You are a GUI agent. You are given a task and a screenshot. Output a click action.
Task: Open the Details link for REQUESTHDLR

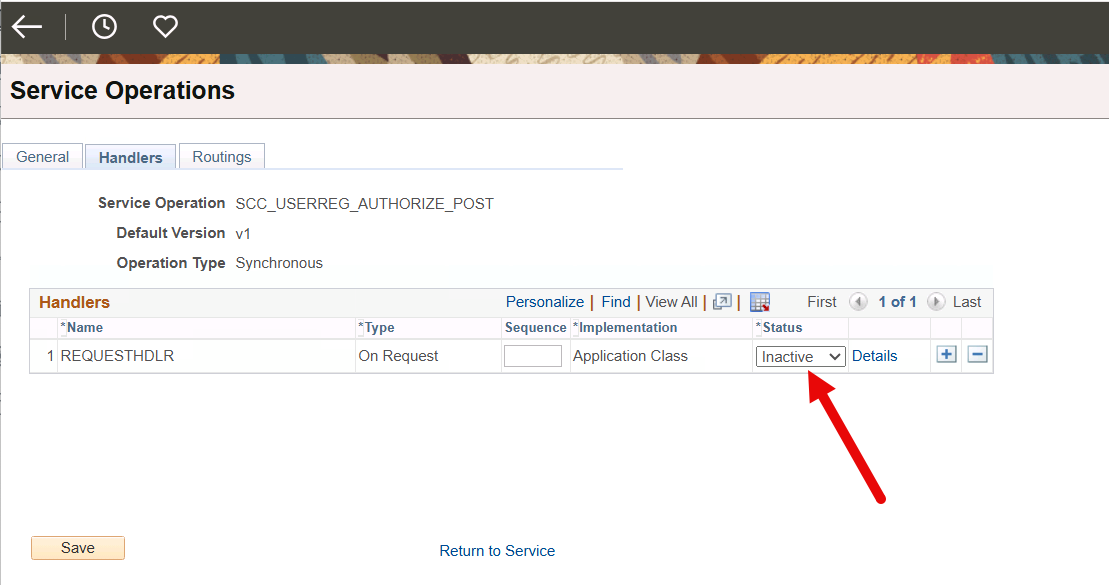(x=874, y=356)
